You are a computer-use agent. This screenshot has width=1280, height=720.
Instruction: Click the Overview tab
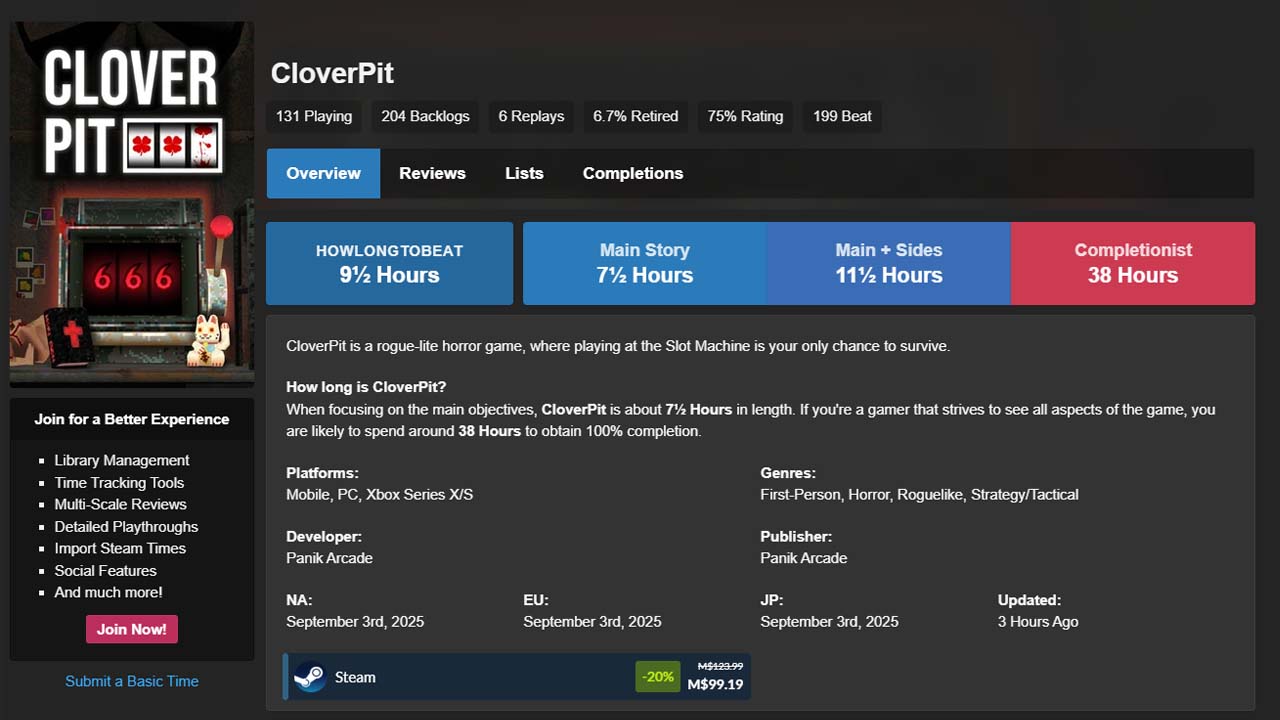point(323,173)
